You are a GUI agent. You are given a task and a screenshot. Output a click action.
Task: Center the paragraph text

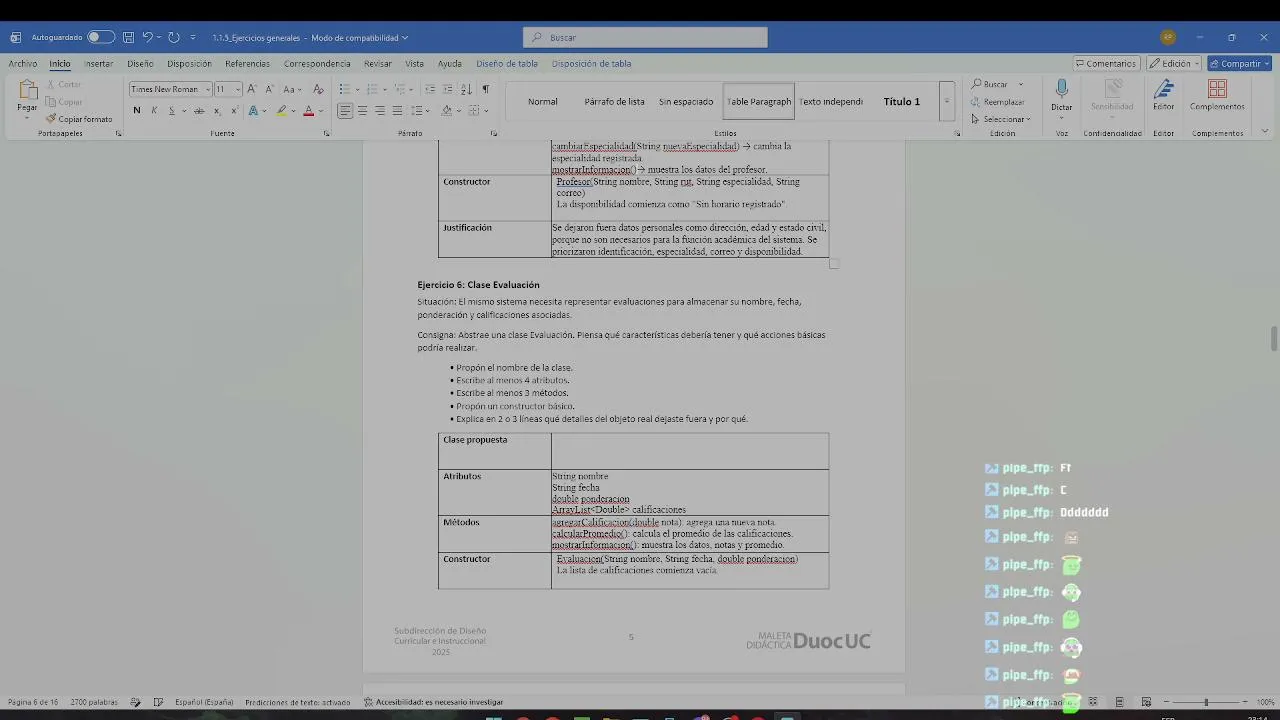point(362,111)
